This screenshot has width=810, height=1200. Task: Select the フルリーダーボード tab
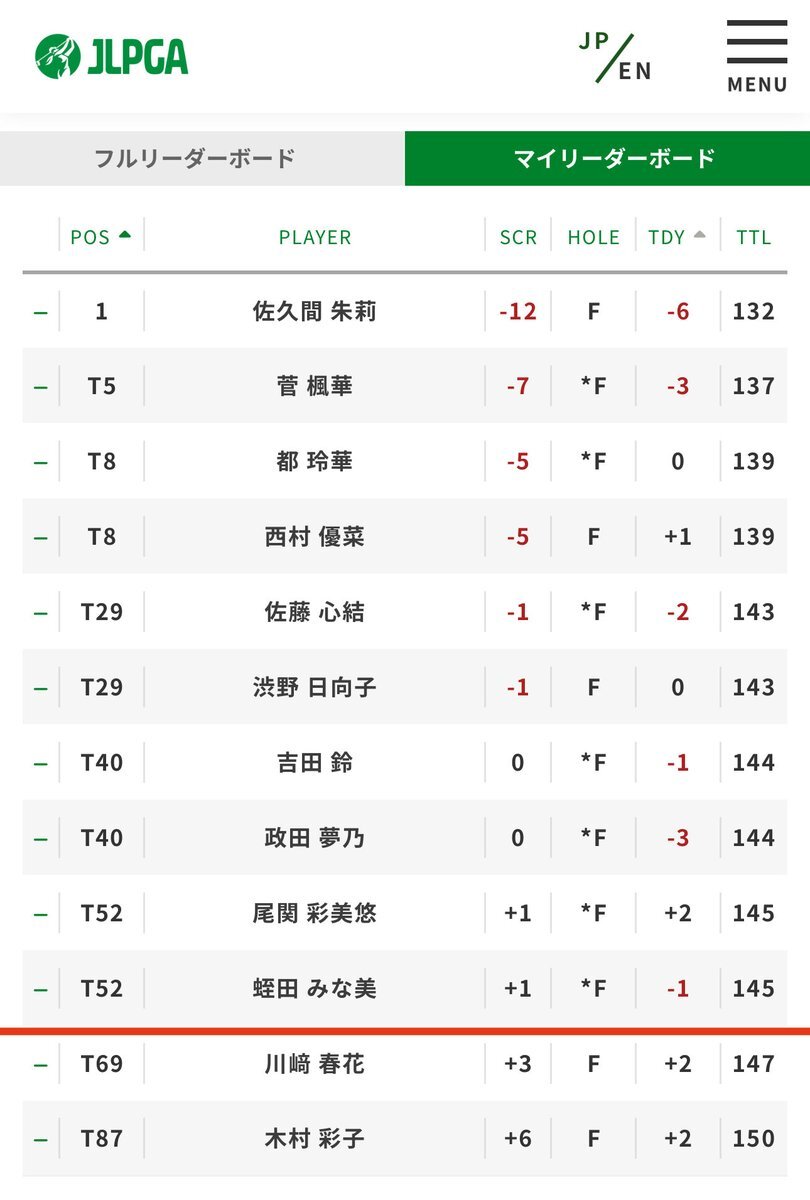click(195, 158)
